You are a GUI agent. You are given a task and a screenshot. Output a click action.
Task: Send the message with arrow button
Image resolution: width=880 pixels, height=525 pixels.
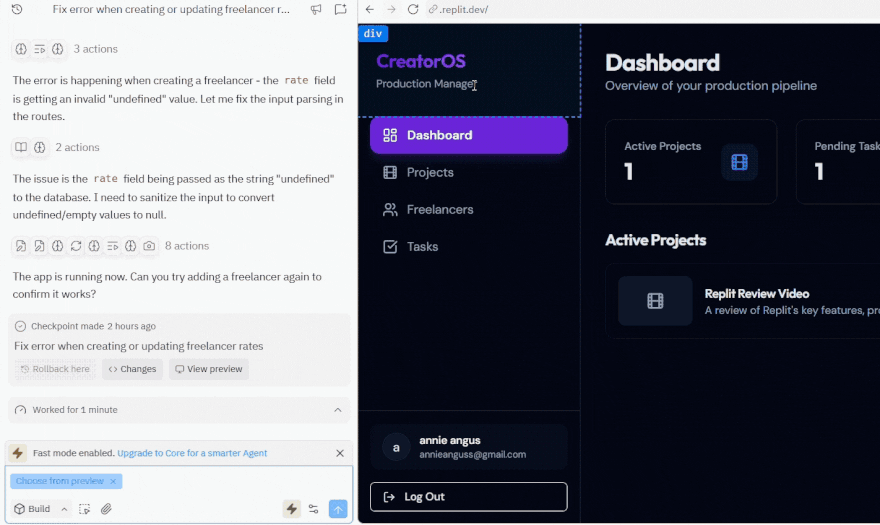tap(338, 509)
